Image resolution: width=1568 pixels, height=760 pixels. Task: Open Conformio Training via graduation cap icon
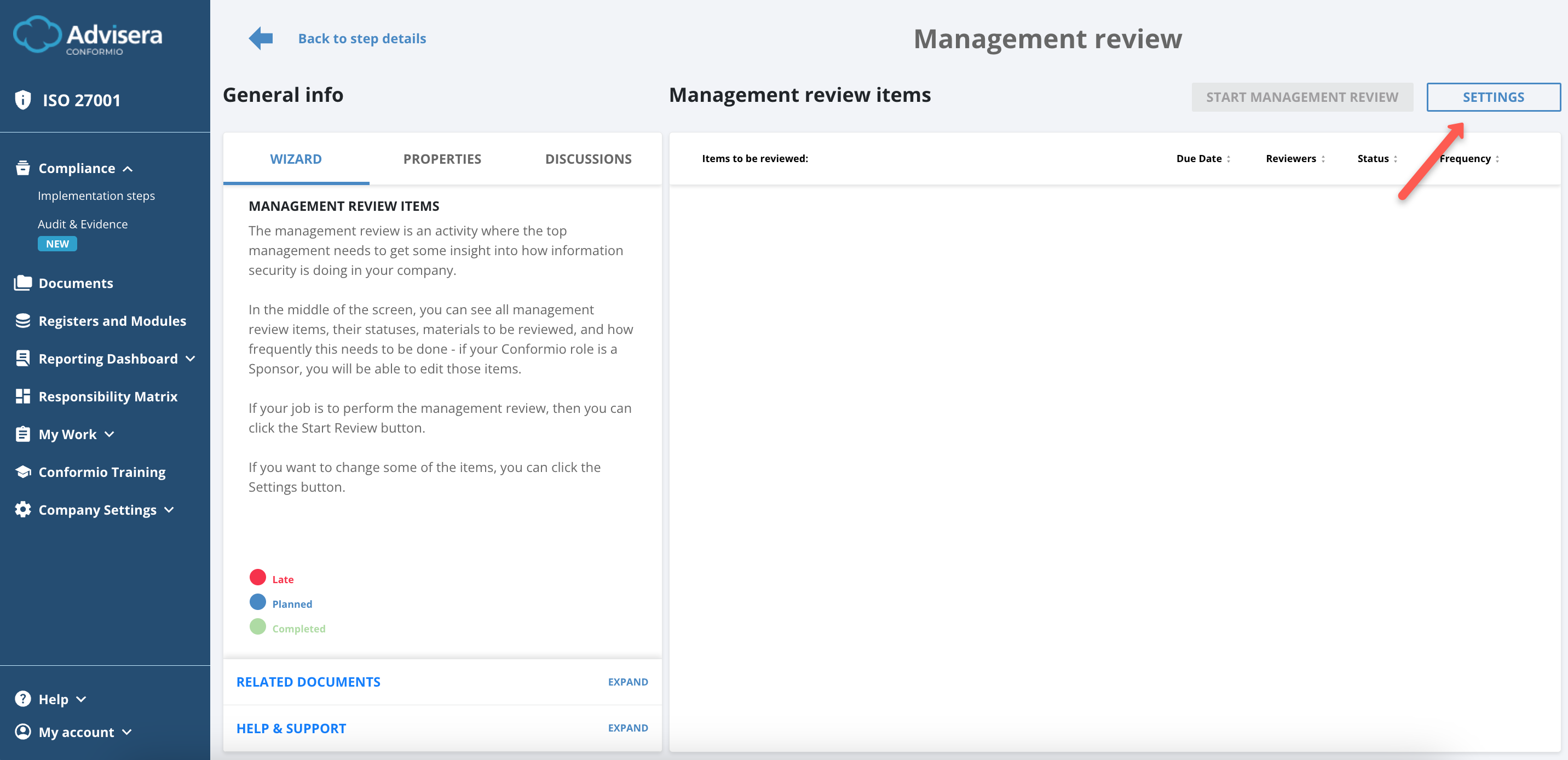pyautogui.click(x=22, y=471)
